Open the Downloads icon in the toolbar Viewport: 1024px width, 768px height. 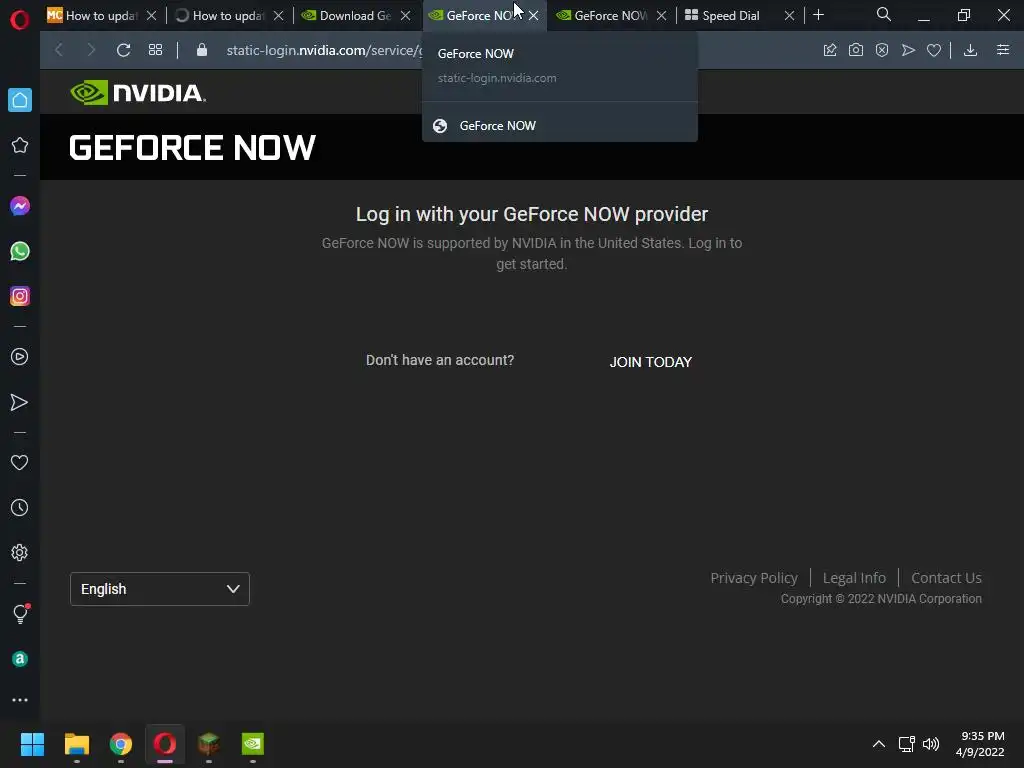coord(970,50)
